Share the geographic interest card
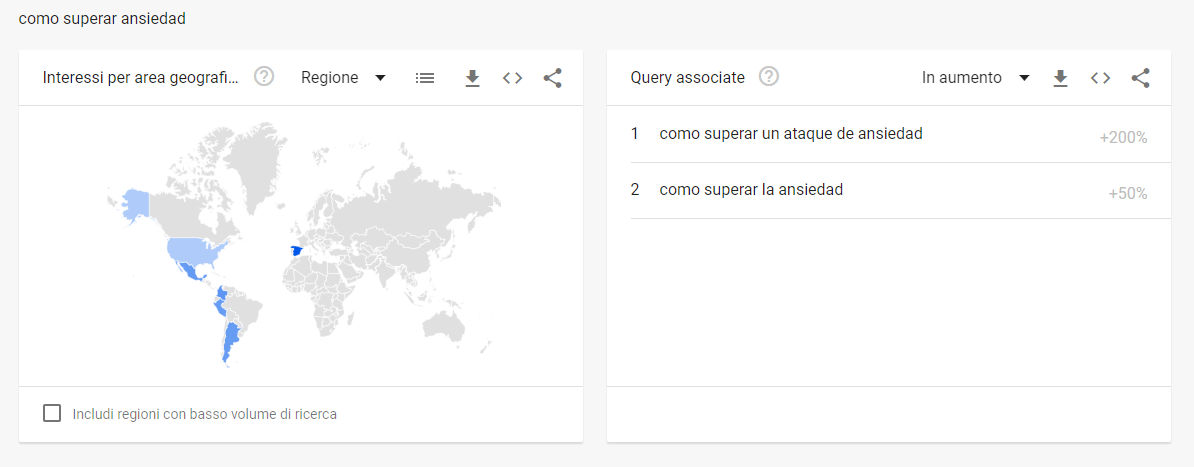This screenshot has height=467, width=1194. [x=553, y=78]
